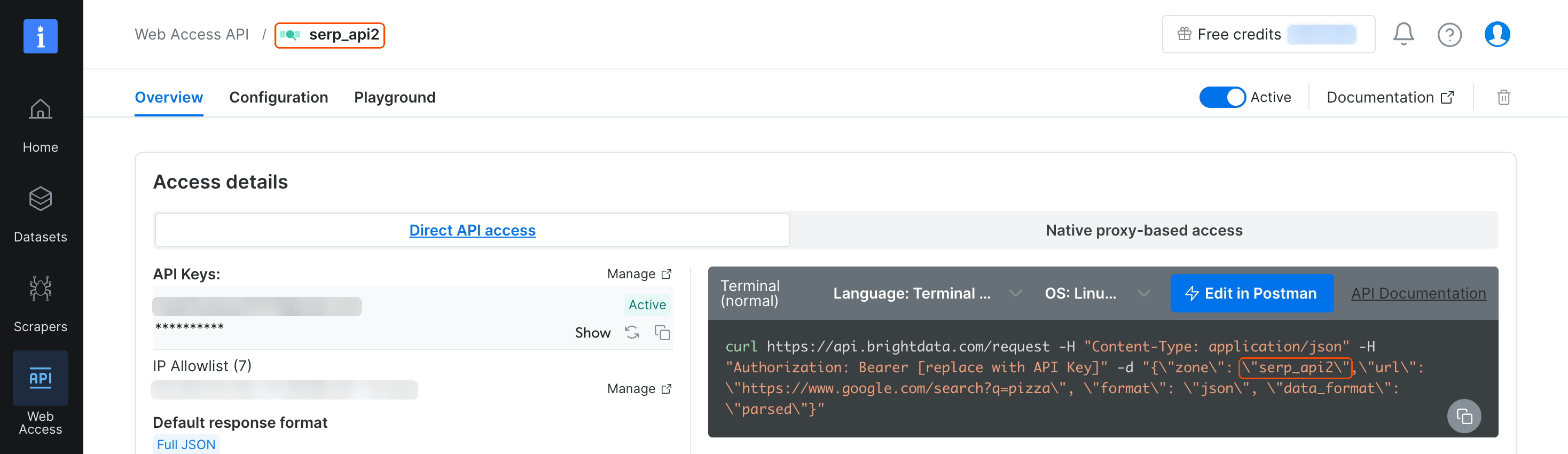Open the notifications bell
This screenshot has height=454, width=1568.
click(x=1404, y=34)
